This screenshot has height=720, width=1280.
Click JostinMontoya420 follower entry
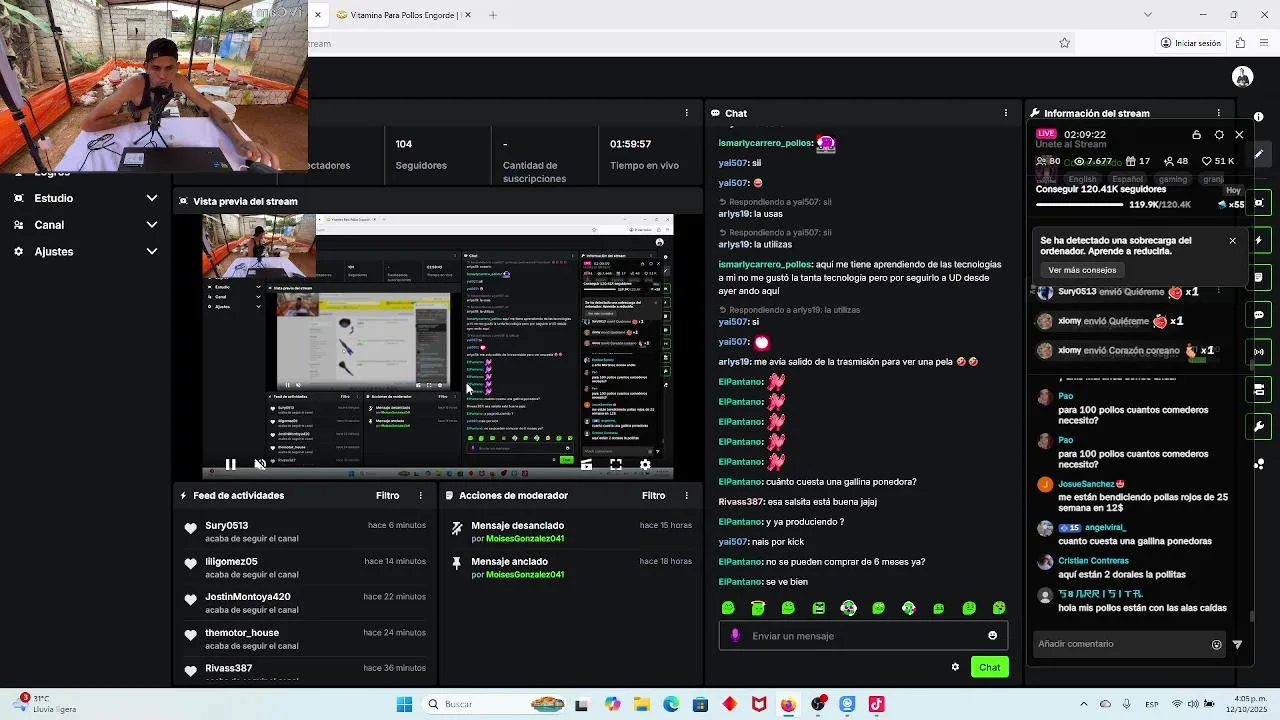247,597
